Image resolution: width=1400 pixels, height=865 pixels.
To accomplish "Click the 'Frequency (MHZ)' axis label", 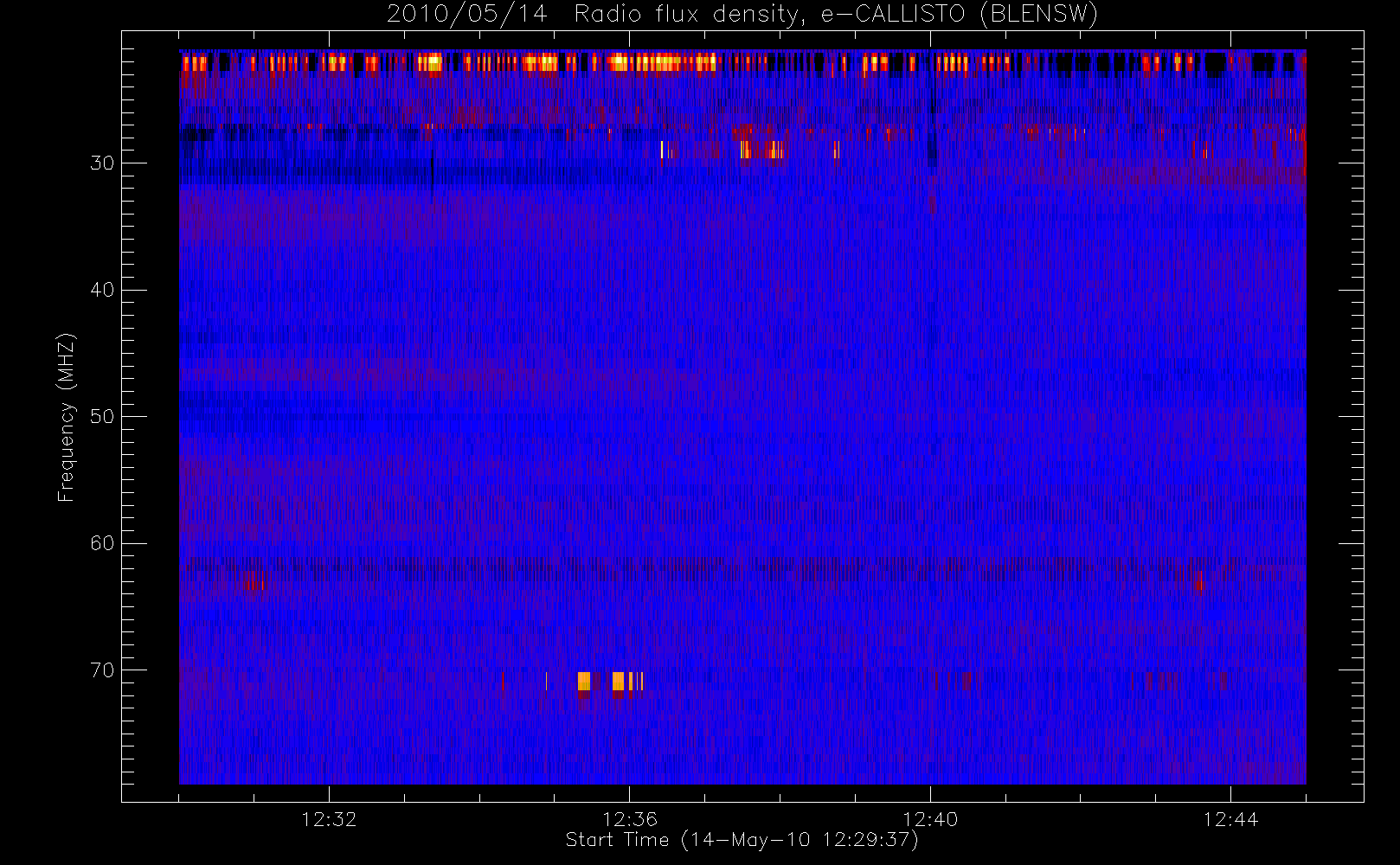I will click(66, 417).
